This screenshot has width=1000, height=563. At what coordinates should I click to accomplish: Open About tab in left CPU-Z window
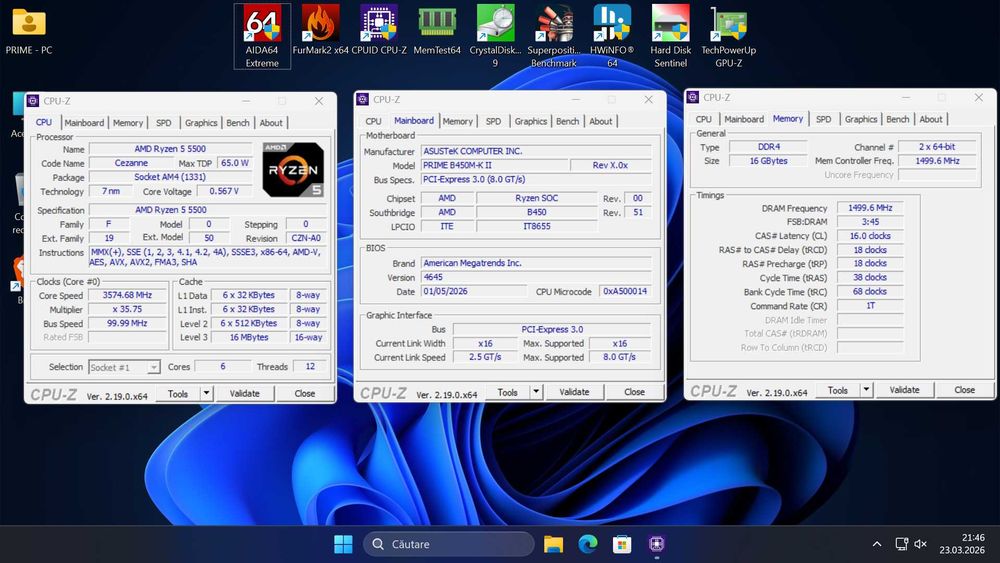point(271,122)
